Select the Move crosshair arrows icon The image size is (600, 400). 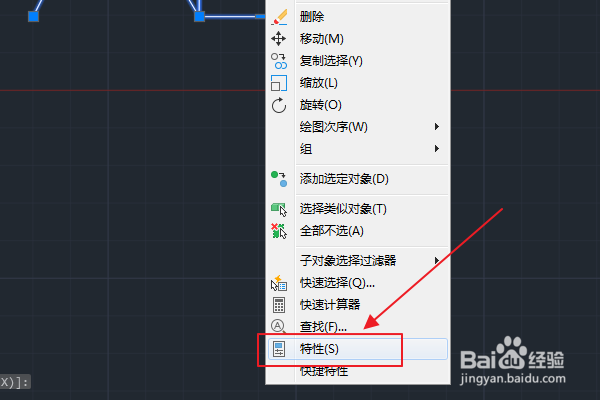click(279, 39)
